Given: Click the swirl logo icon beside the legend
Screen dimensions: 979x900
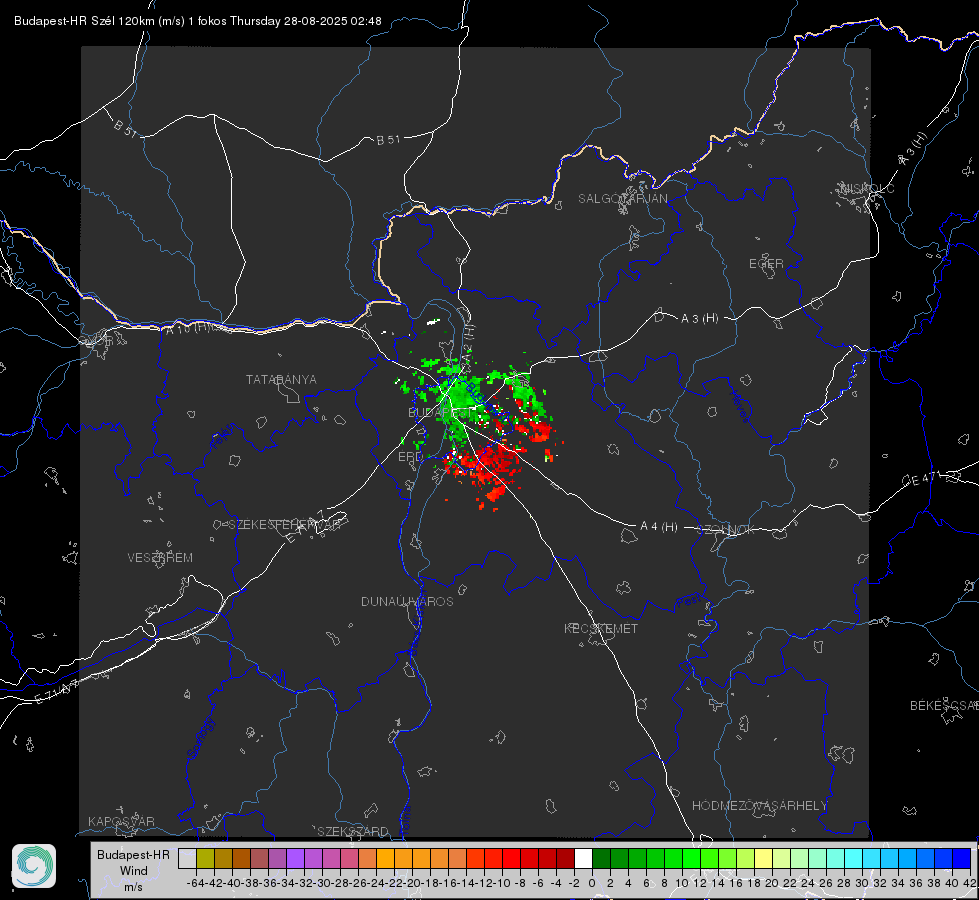Looking at the screenshot, I should 34,866.
